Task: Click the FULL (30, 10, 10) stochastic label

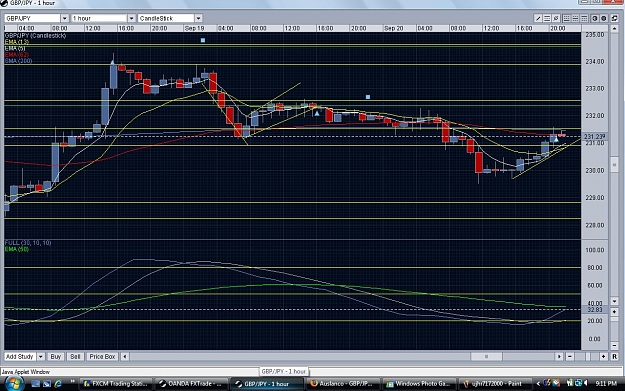Action: (x=28, y=243)
